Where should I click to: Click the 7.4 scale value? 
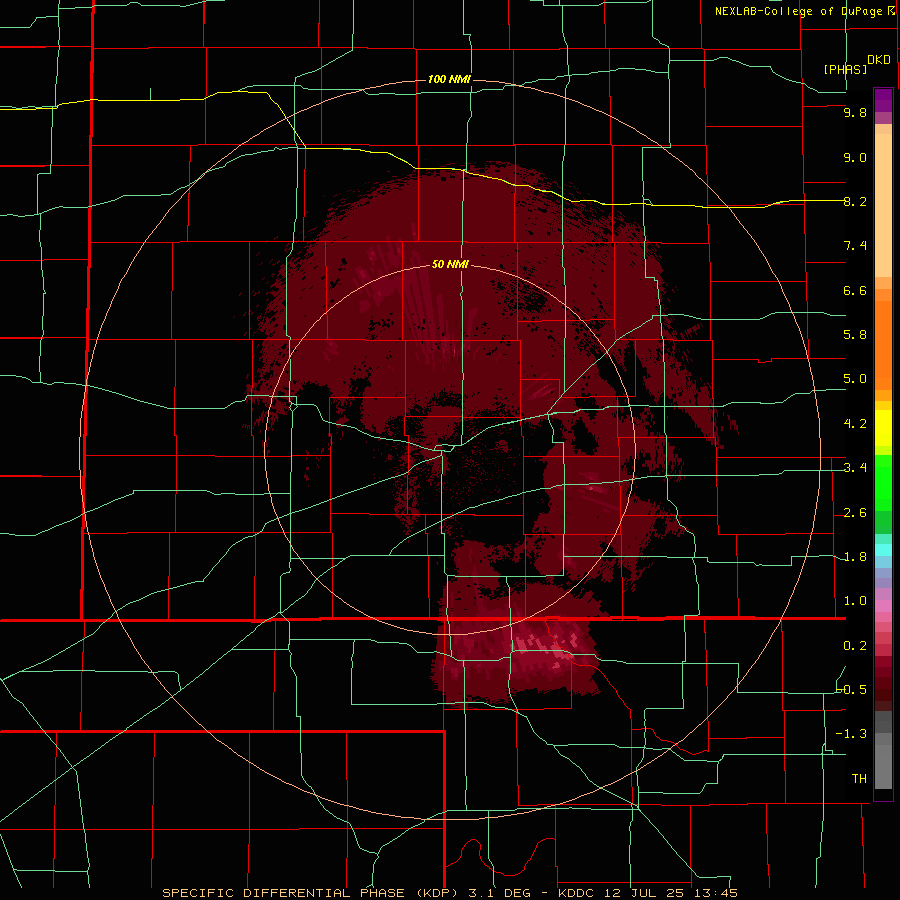click(x=855, y=246)
